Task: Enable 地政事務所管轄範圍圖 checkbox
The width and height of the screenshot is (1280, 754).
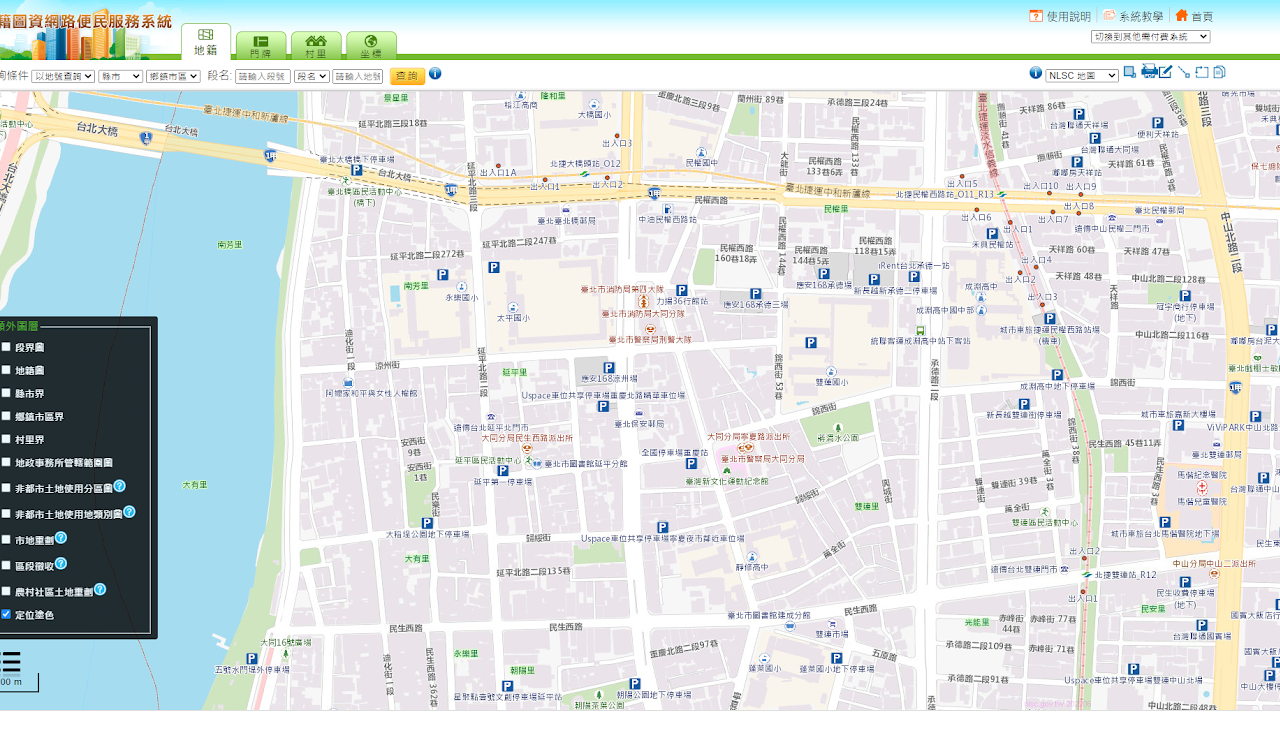Action: [x=6, y=462]
